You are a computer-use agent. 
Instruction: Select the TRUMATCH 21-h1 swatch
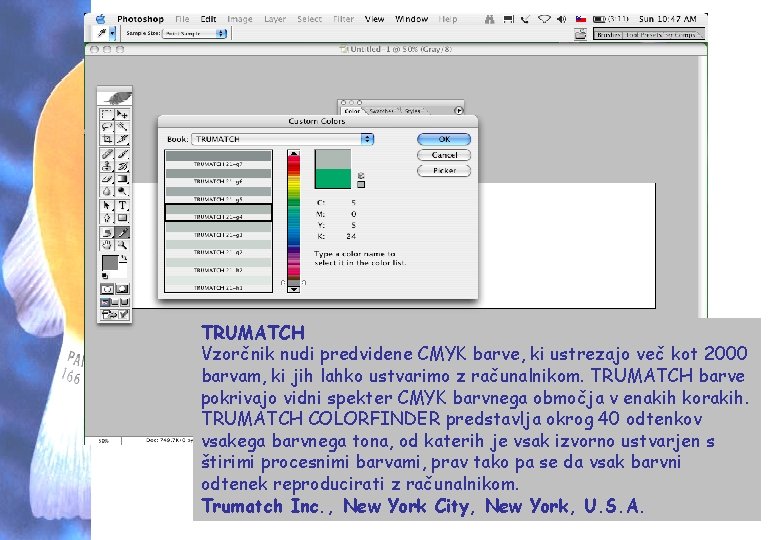tap(218, 283)
